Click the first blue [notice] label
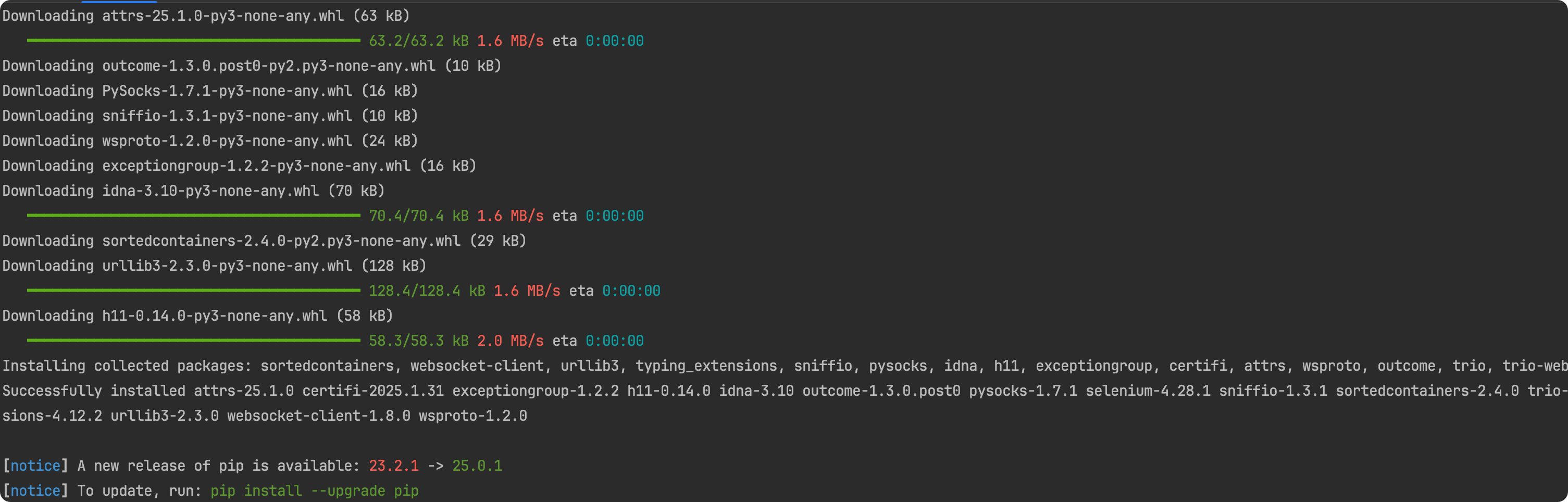Image resolution: width=1568 pixels, height=502 pixels. pyautogui.click(x=35, y=466)
